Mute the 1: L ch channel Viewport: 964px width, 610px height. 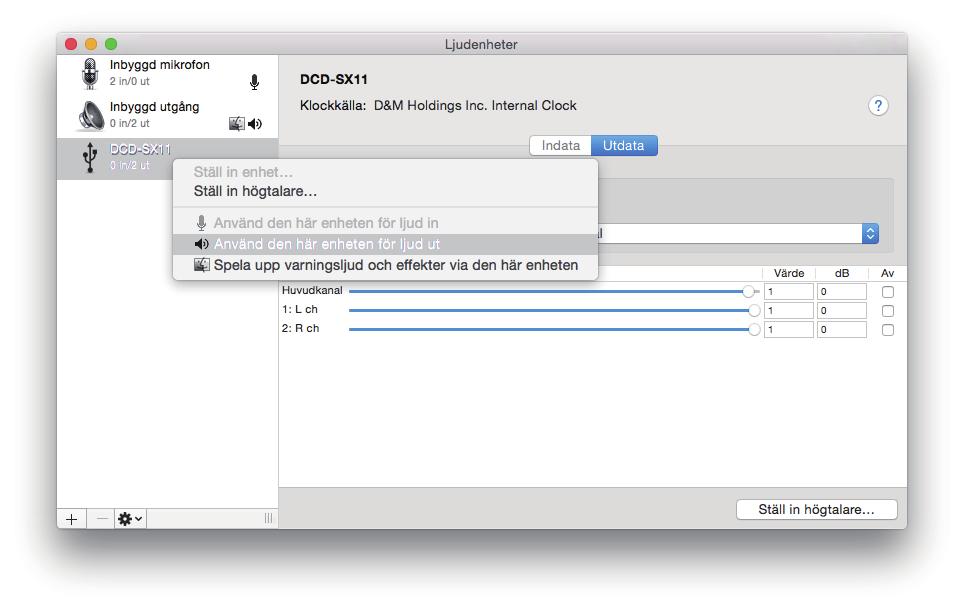pyautogui.click(x=888, y=311)
